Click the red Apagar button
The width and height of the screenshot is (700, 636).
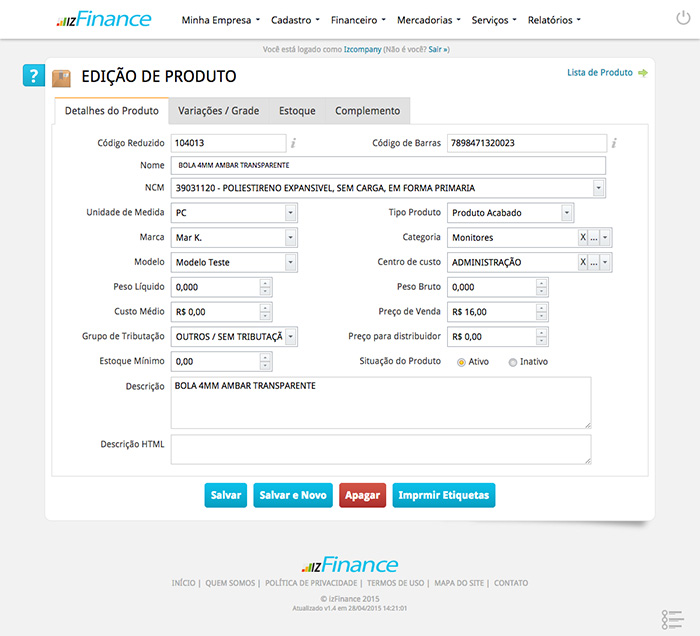(362, 495)
